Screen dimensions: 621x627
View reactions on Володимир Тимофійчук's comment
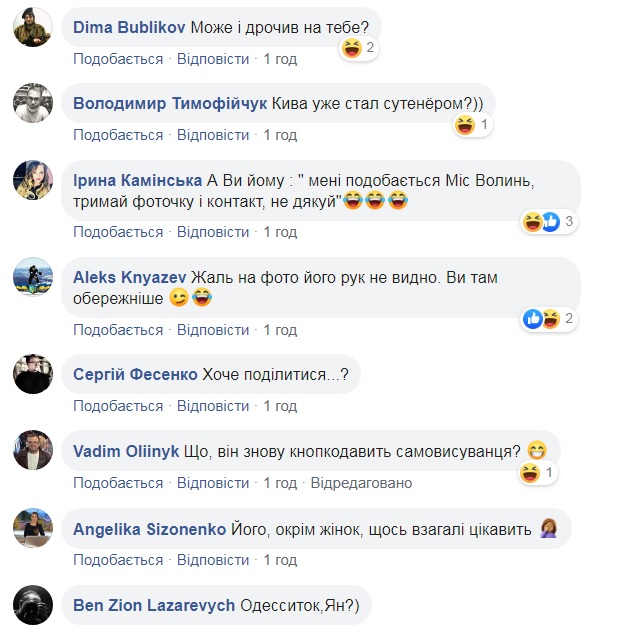click(x=471, y=125)
